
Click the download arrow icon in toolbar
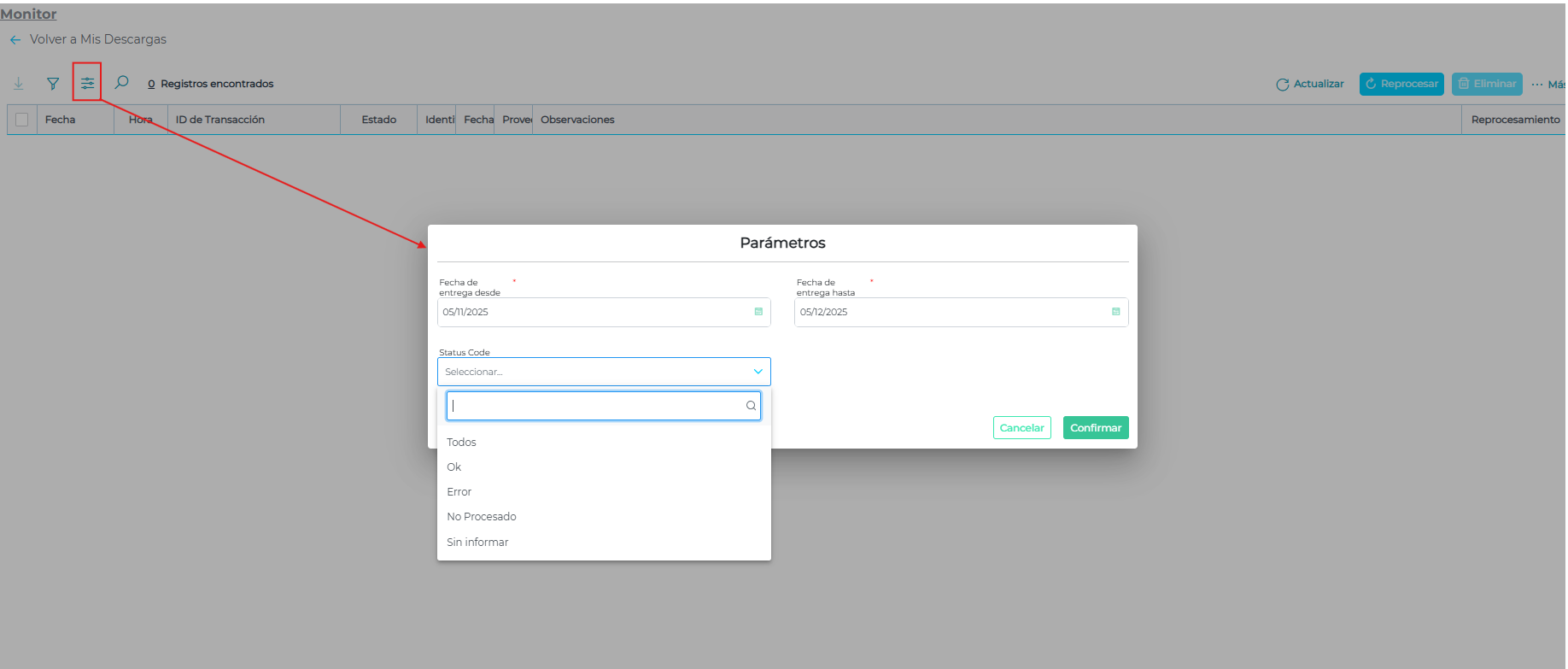pyautogui.click(x=19, y=84)
